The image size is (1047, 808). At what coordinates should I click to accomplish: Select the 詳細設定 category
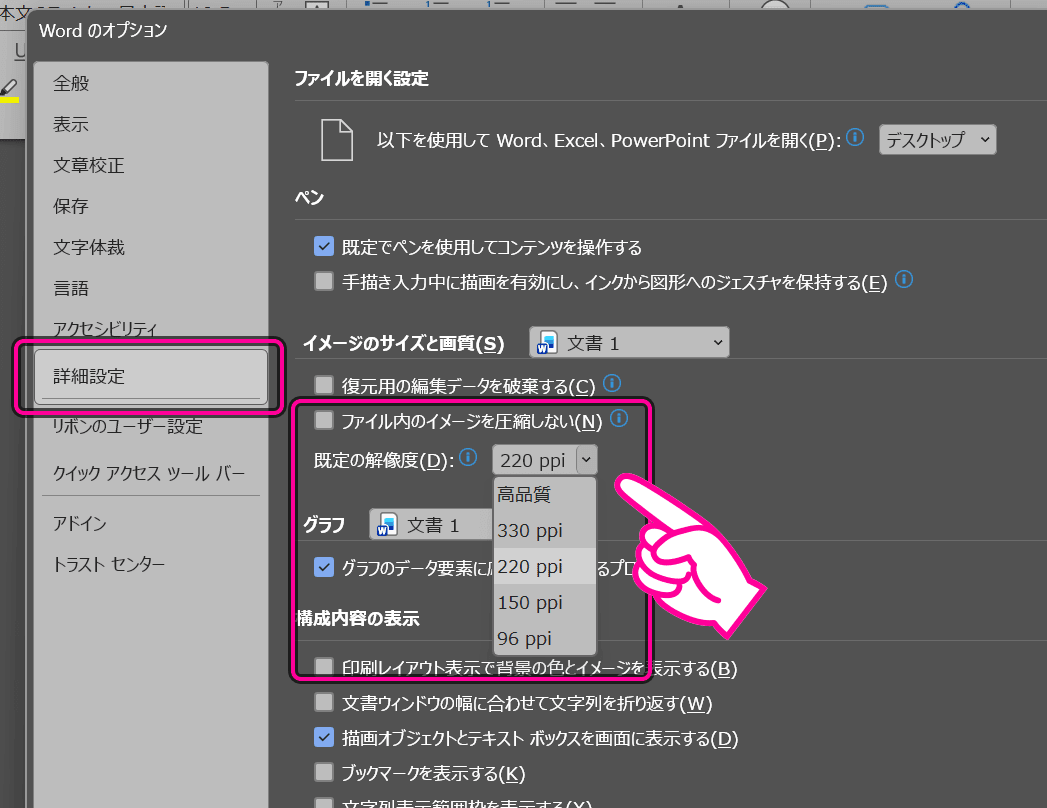point(151,377)
